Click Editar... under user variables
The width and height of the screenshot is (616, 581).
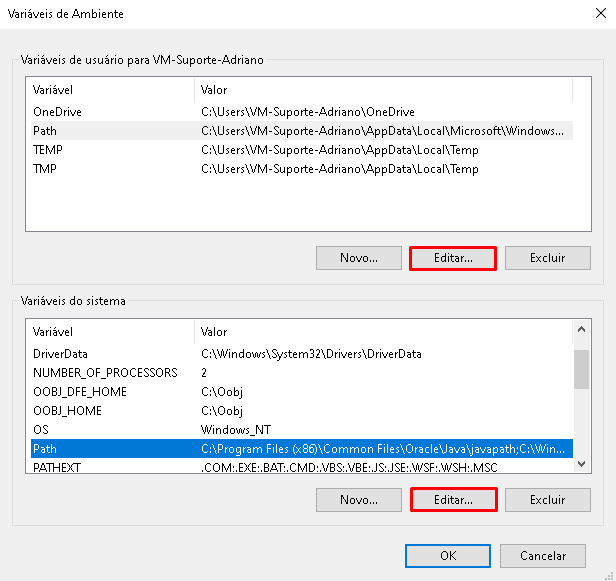[453, 258]
